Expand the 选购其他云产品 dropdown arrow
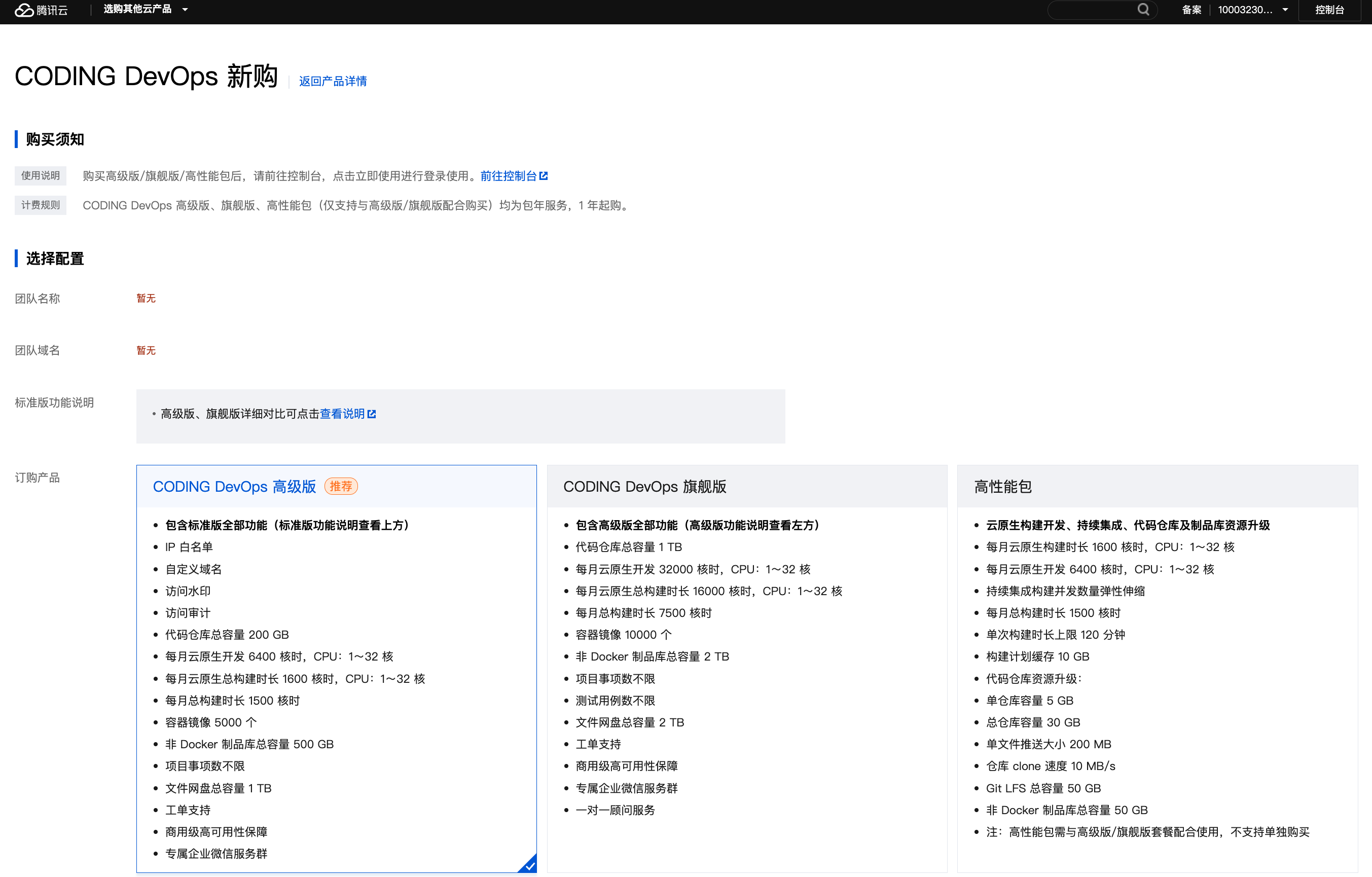 pos(185,10)
